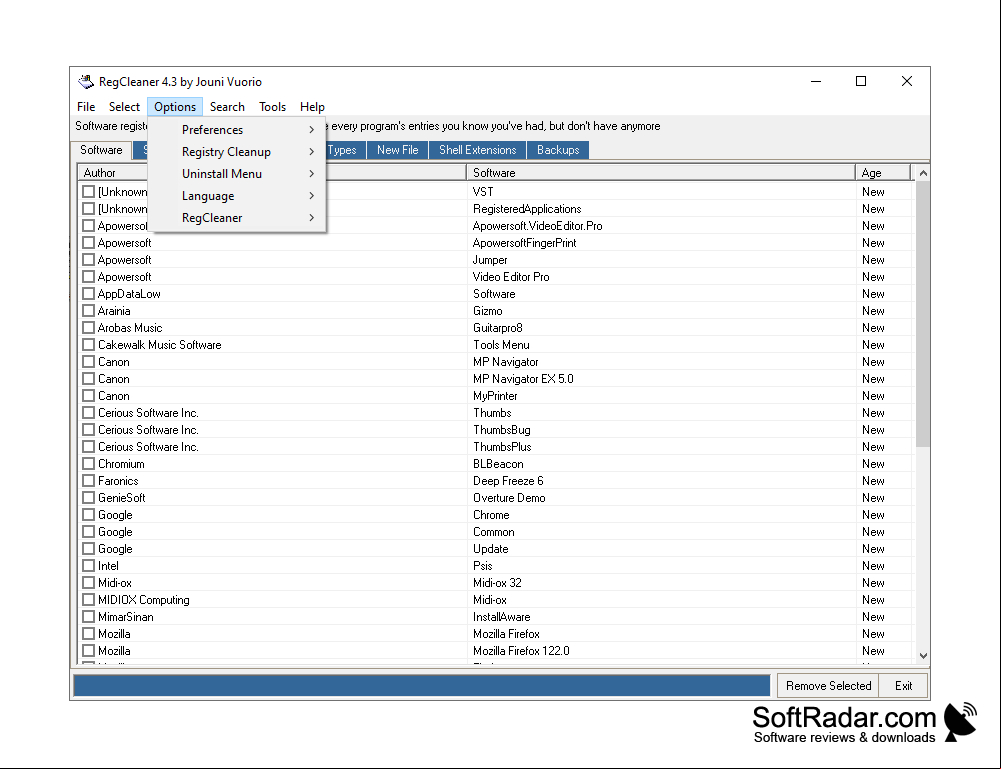Sort list by the Software column header
This screenshot has height=769, width=1001.
click(661, 173)
